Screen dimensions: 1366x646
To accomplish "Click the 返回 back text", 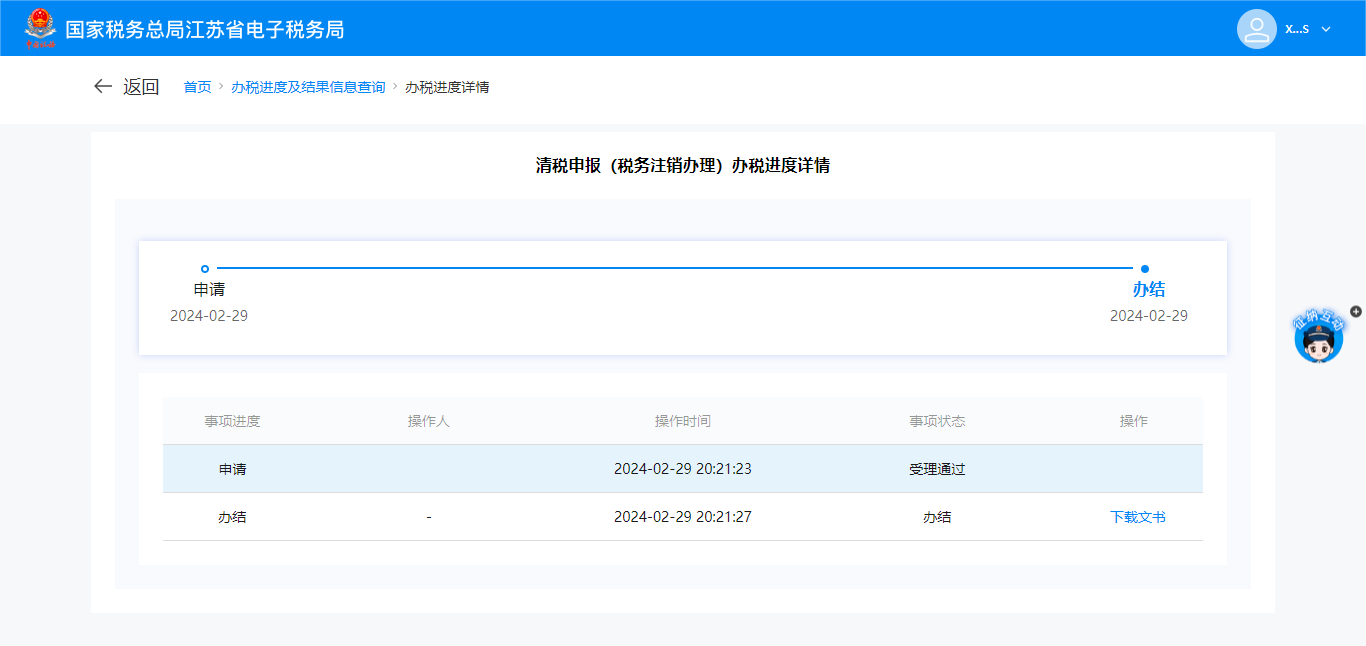I will [141, 87].
